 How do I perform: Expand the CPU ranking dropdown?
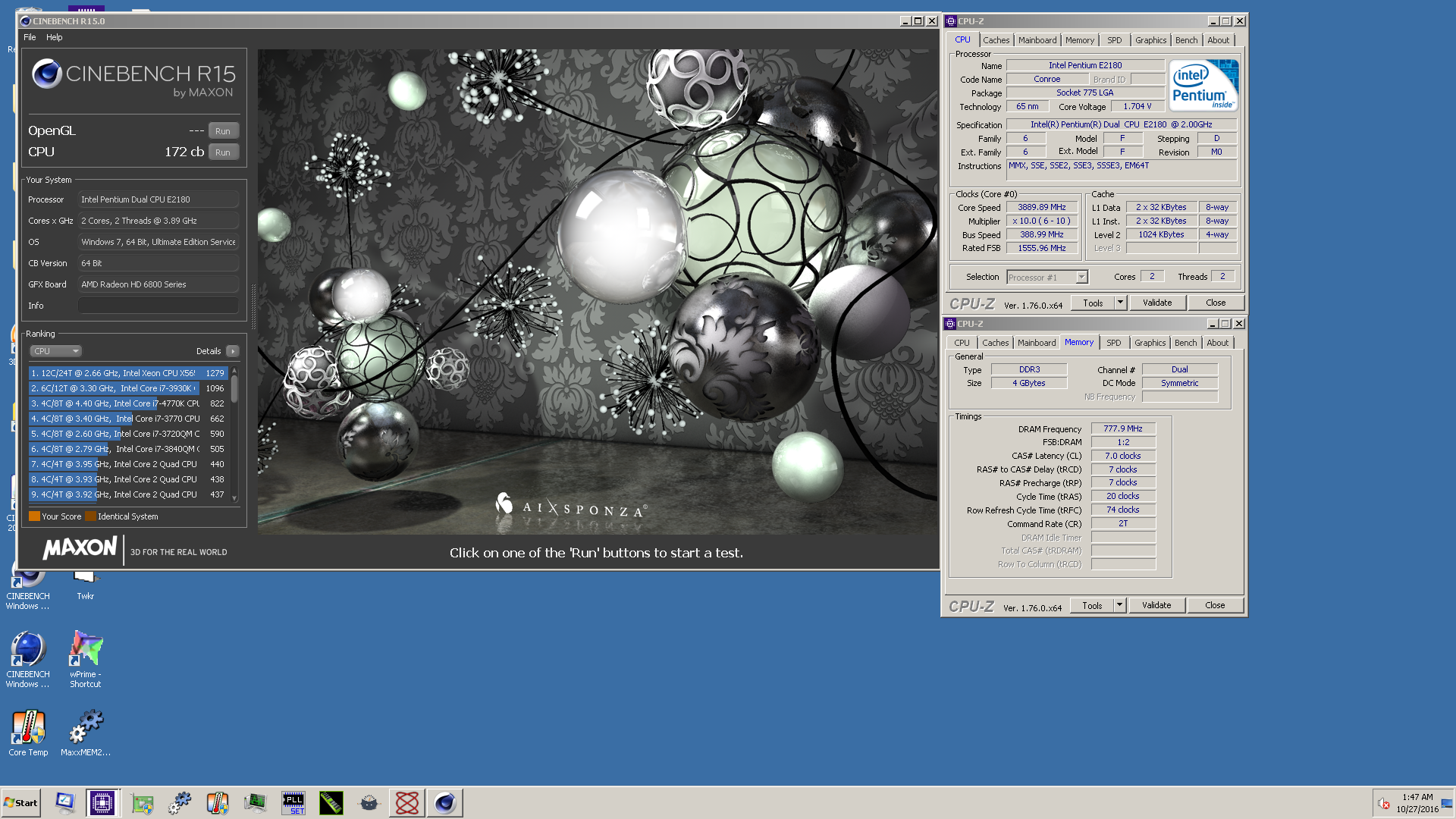[55, 351]
